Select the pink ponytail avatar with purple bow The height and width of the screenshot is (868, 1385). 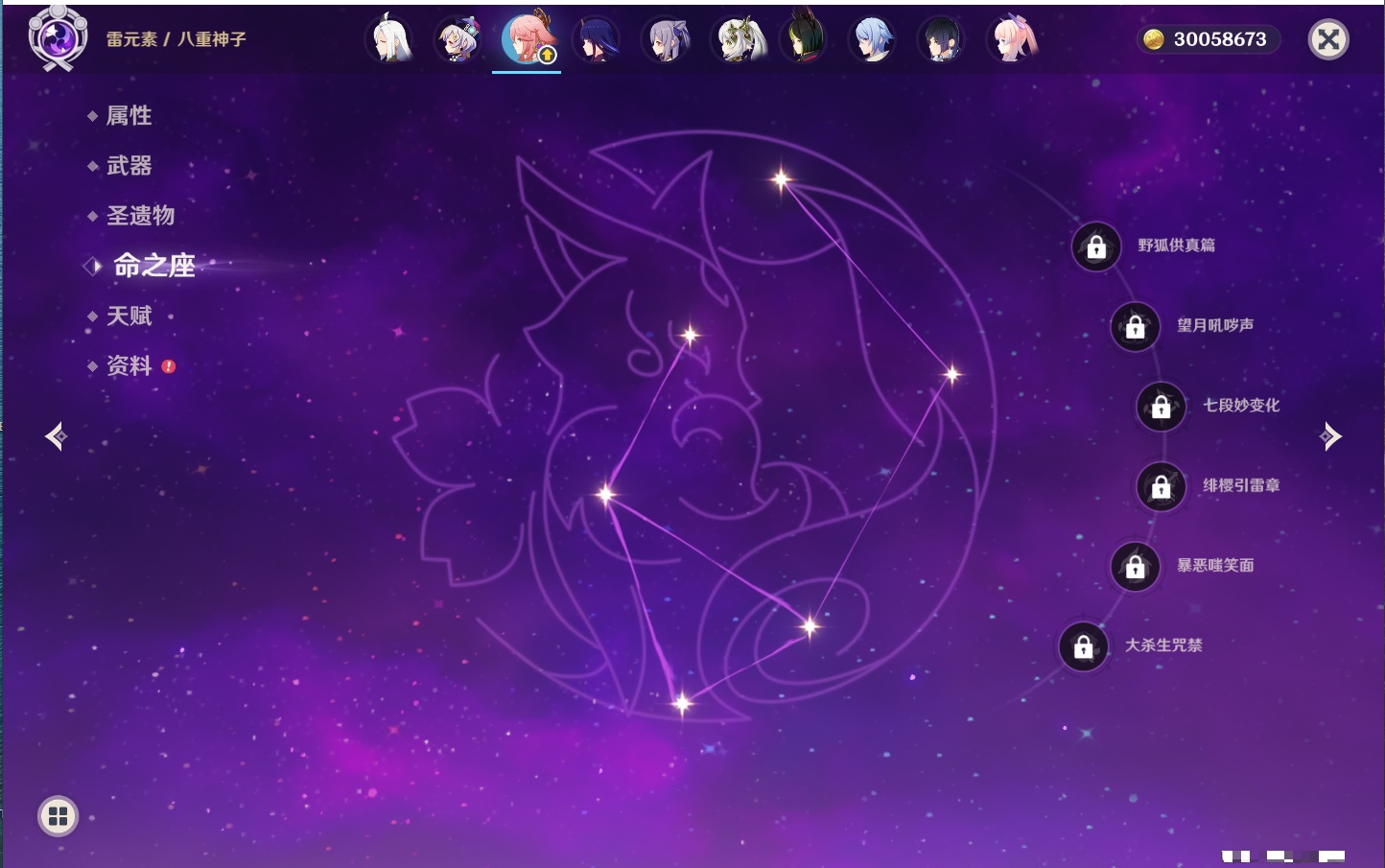click(x=1012, y=40)
